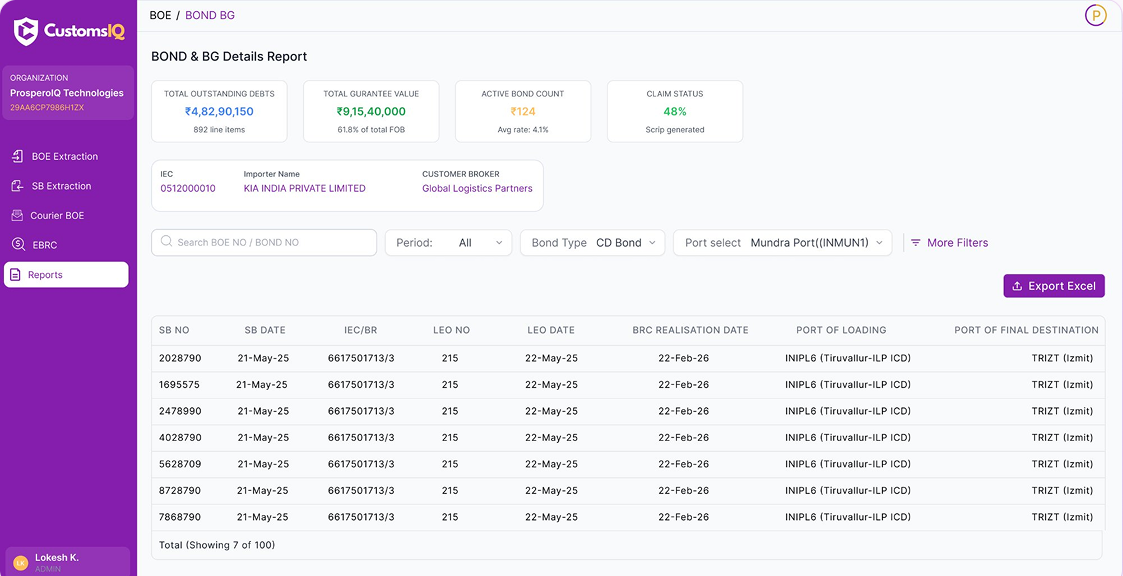Screen dimensions: 1123x576
Task: Click the Active Bond Count card
Action: pyautogui.click(x=523, y=111)
